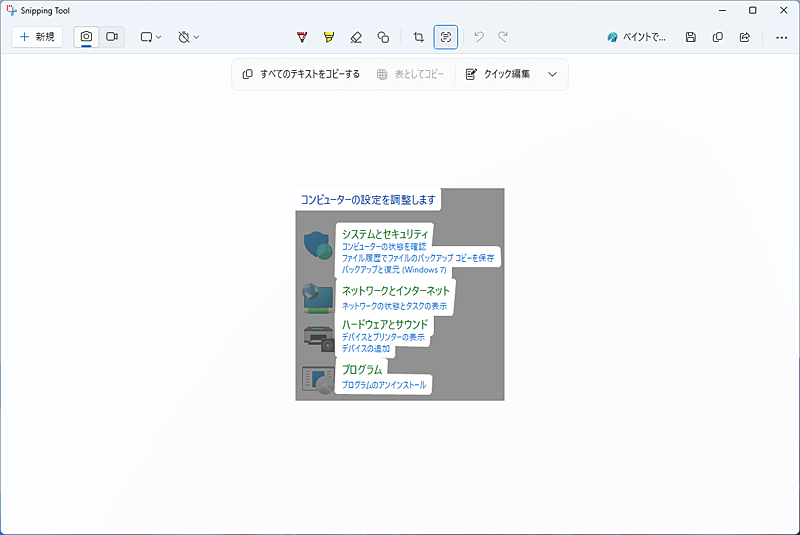
Task: Open the three-dot more options menu
Action: (781, 37)
